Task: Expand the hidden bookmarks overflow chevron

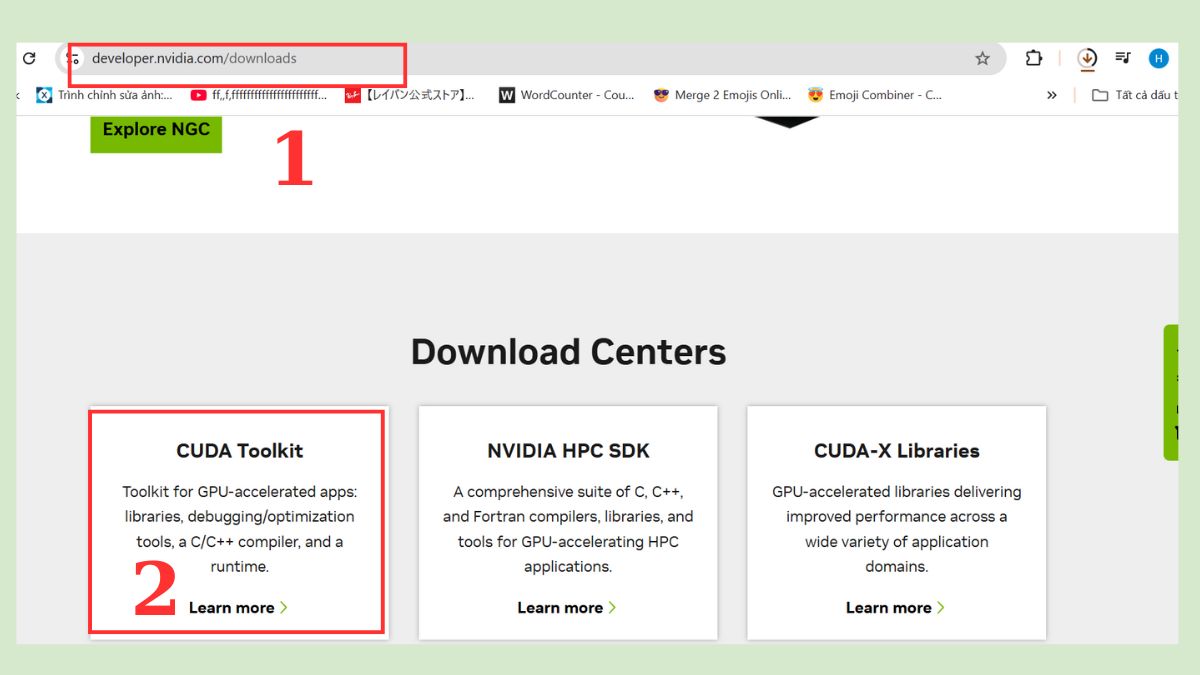Action: tap(1051, 95)
